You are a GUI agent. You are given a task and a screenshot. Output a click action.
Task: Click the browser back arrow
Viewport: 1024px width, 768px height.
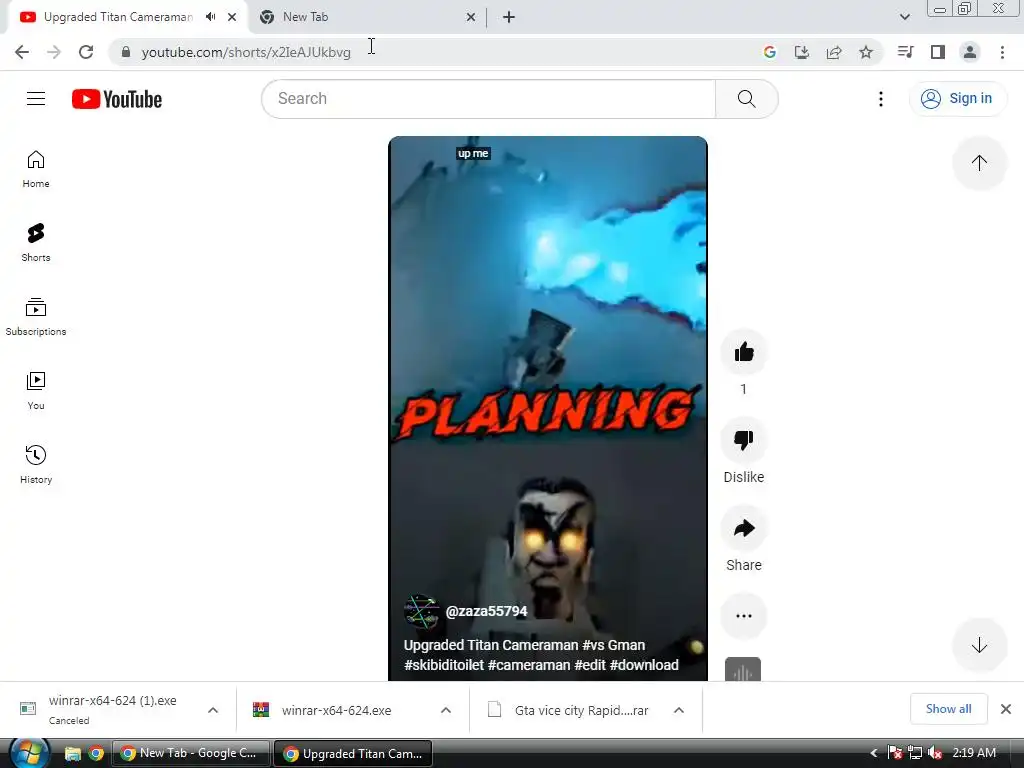tap(22, 52)
